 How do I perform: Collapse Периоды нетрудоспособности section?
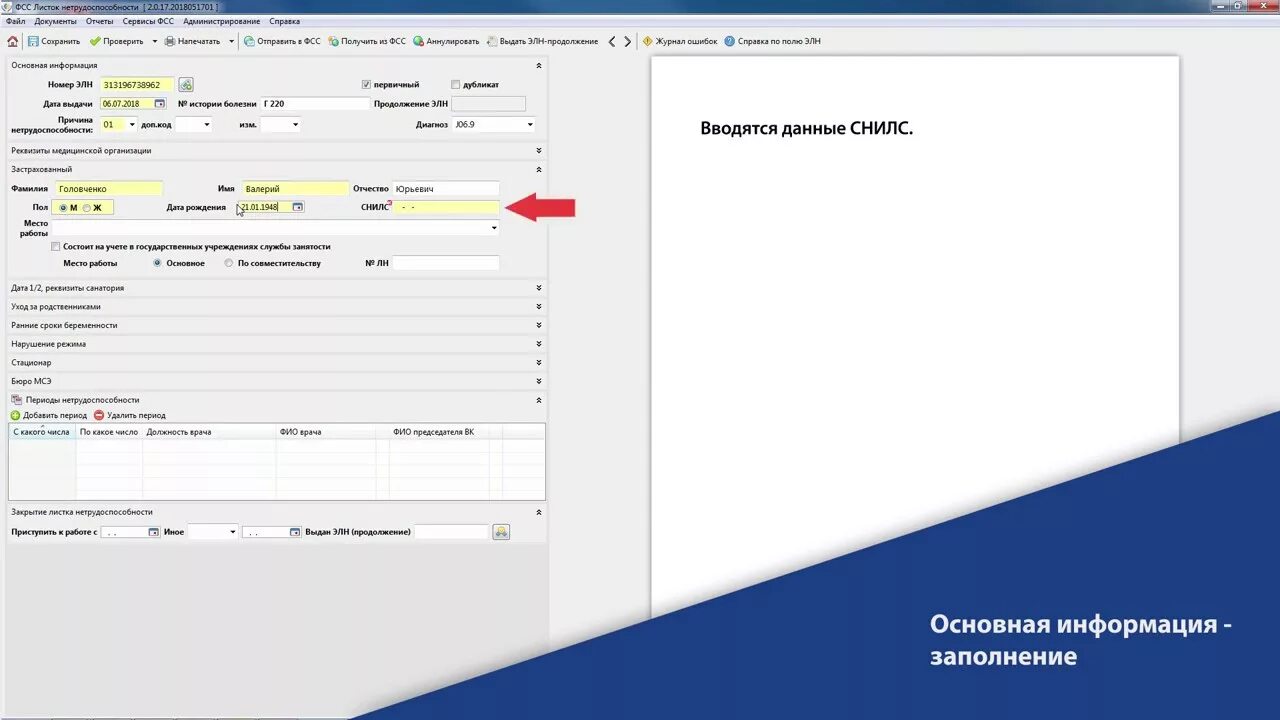tap(539, 400)
